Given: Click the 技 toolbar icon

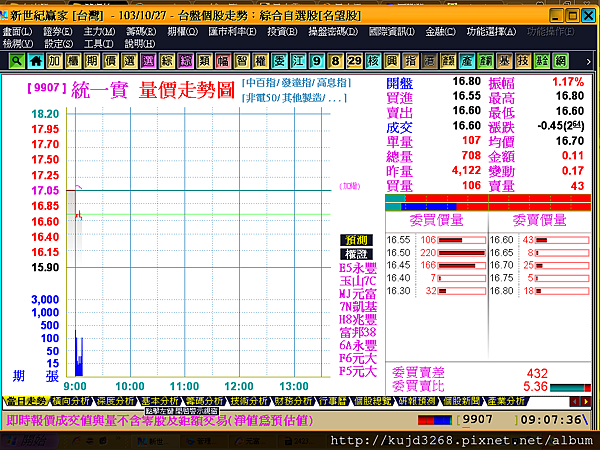Looking at the screenshot, I should pyautogui.click(x=523, y=61).
